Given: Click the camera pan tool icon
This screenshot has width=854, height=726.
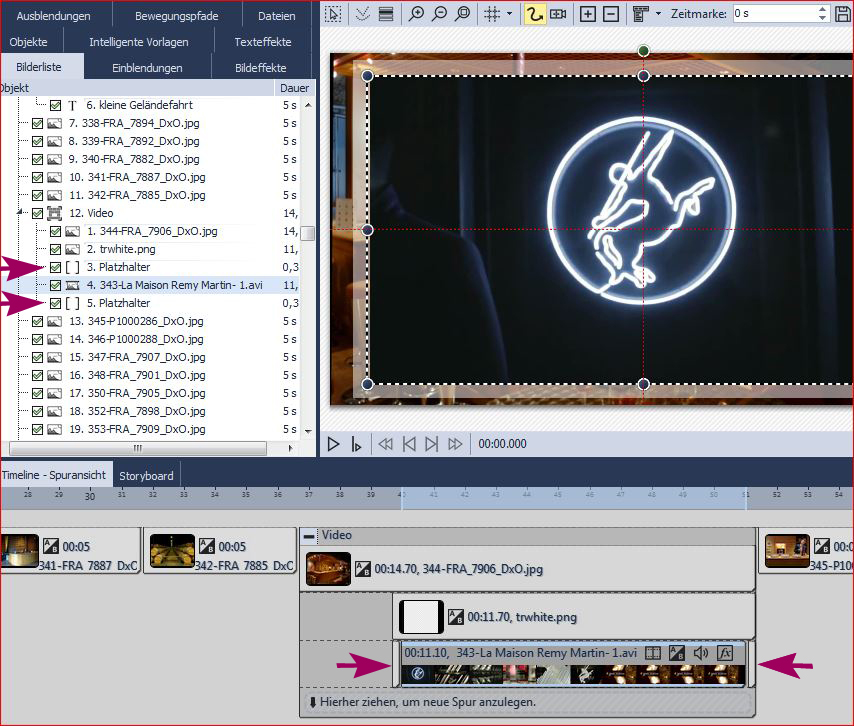Looking at the screenshot, I should point(558,14).
